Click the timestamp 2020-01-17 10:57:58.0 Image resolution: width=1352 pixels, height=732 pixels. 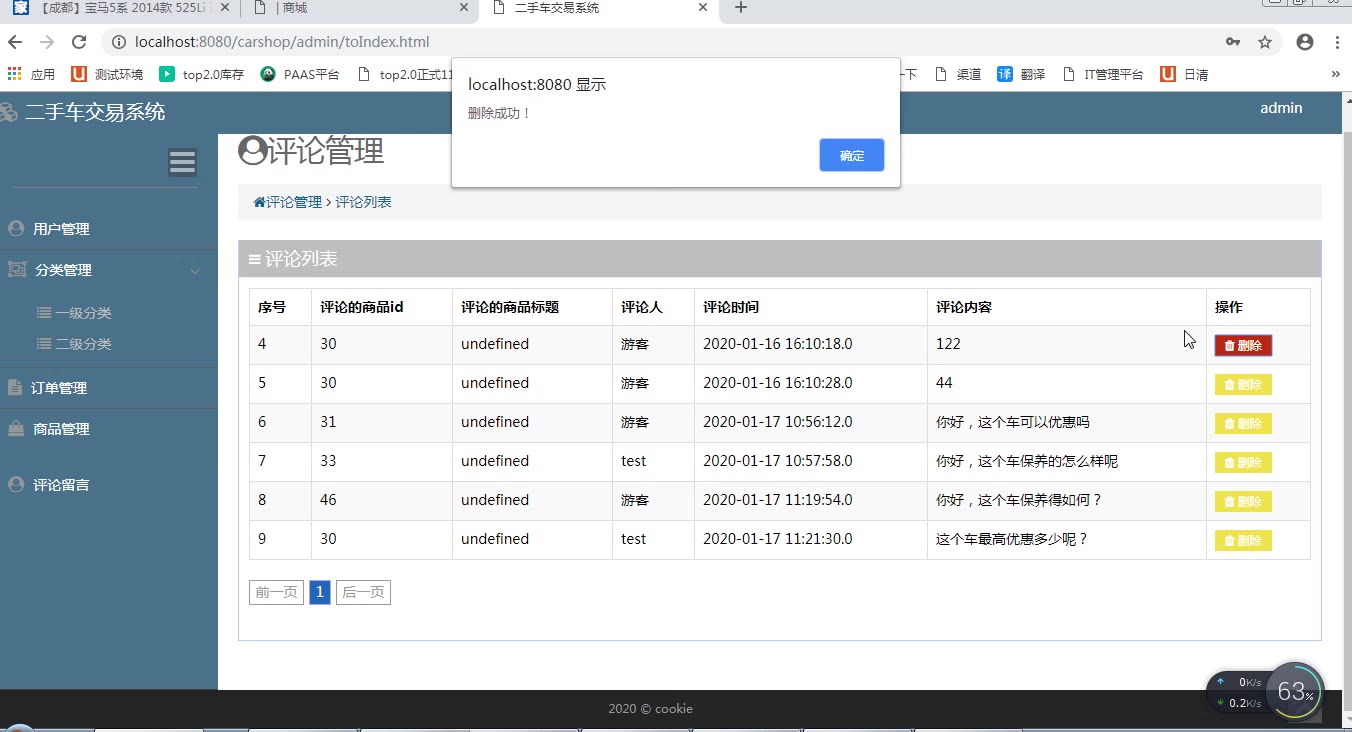(778, 461)
